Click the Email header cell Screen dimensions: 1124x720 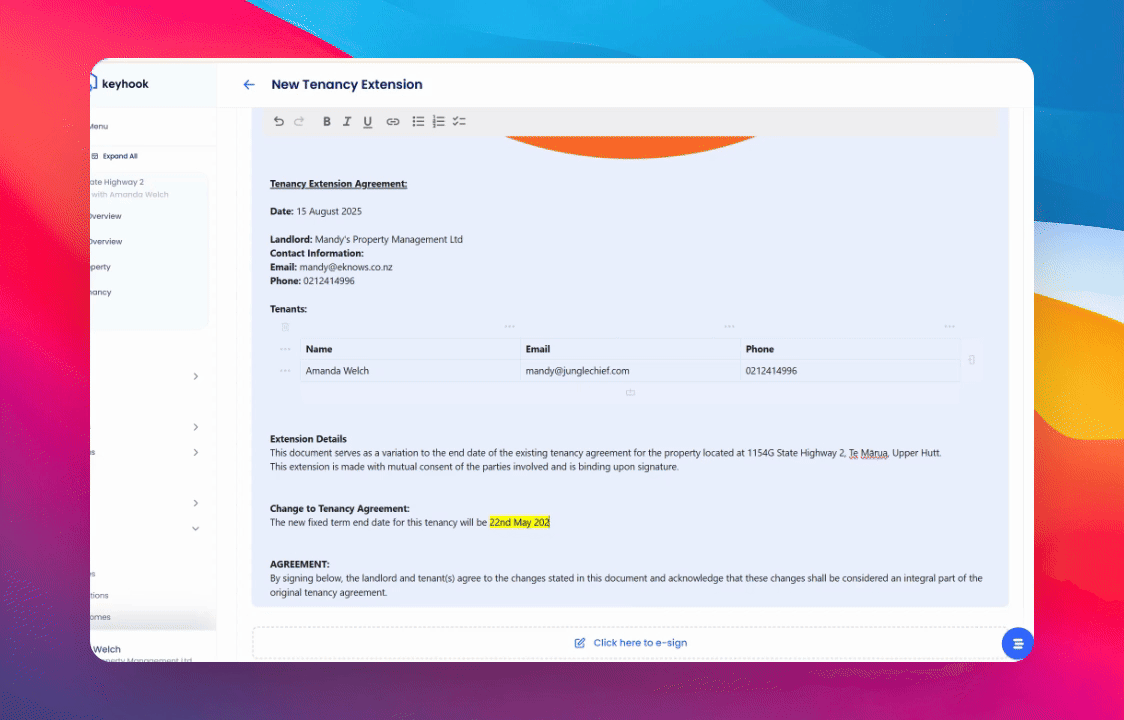click(630, 349)
